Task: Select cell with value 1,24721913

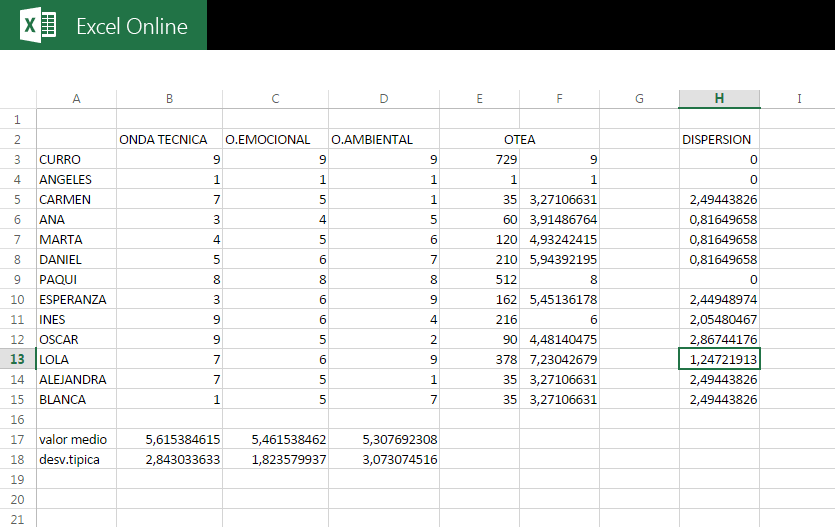Action: tap(718, 359)
